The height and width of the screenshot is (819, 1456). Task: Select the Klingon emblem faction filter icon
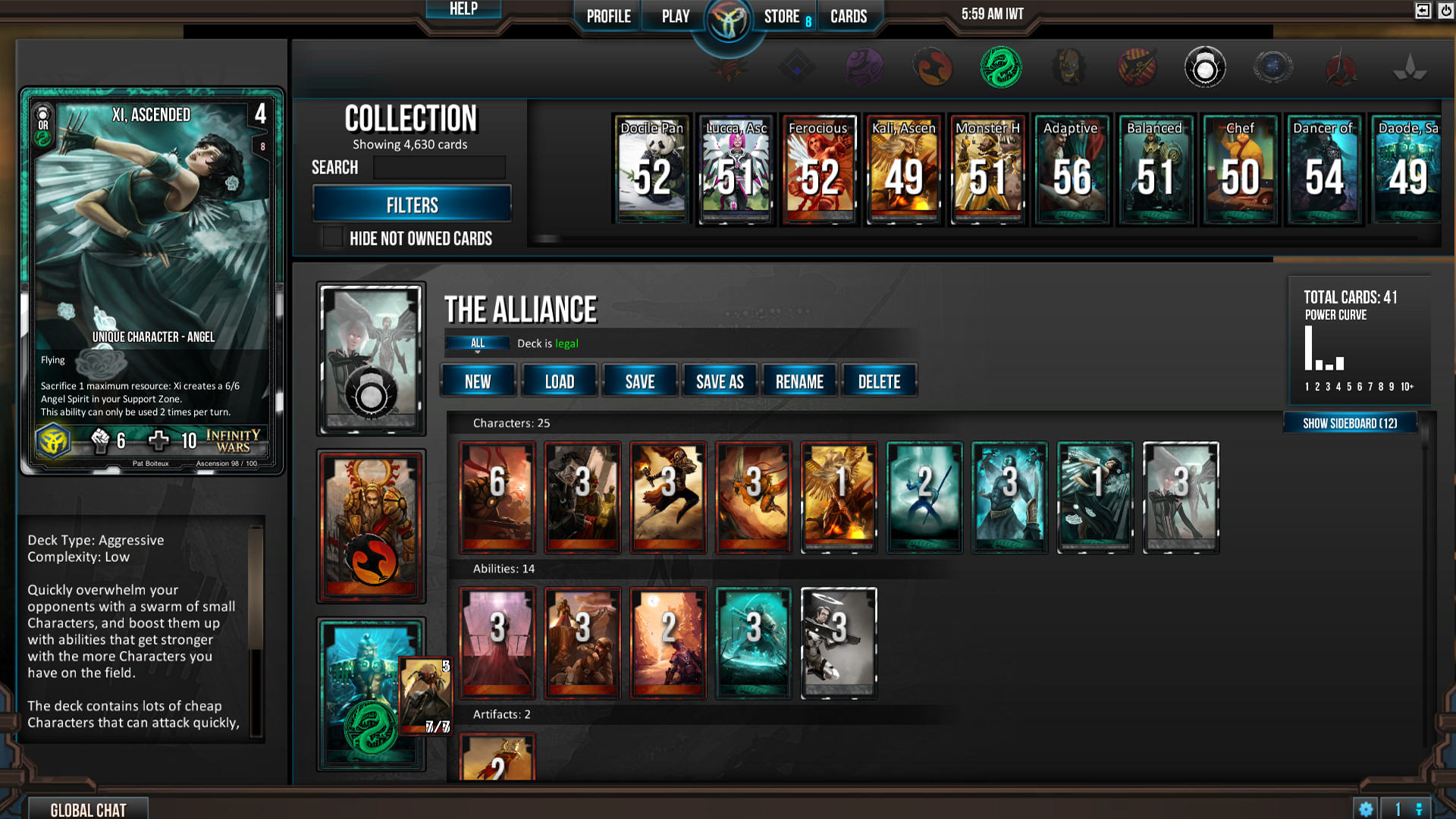[1341, 67]
